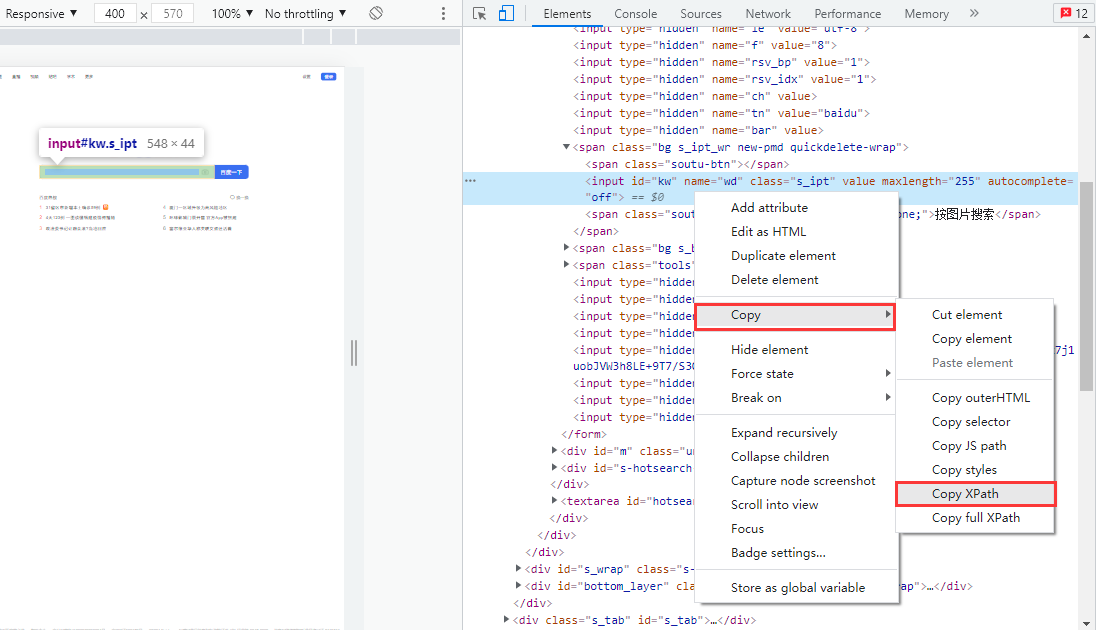Select the span class soutu-btn line
Image resolution: width=1096 pixels, height=630 pixels.
687,164
